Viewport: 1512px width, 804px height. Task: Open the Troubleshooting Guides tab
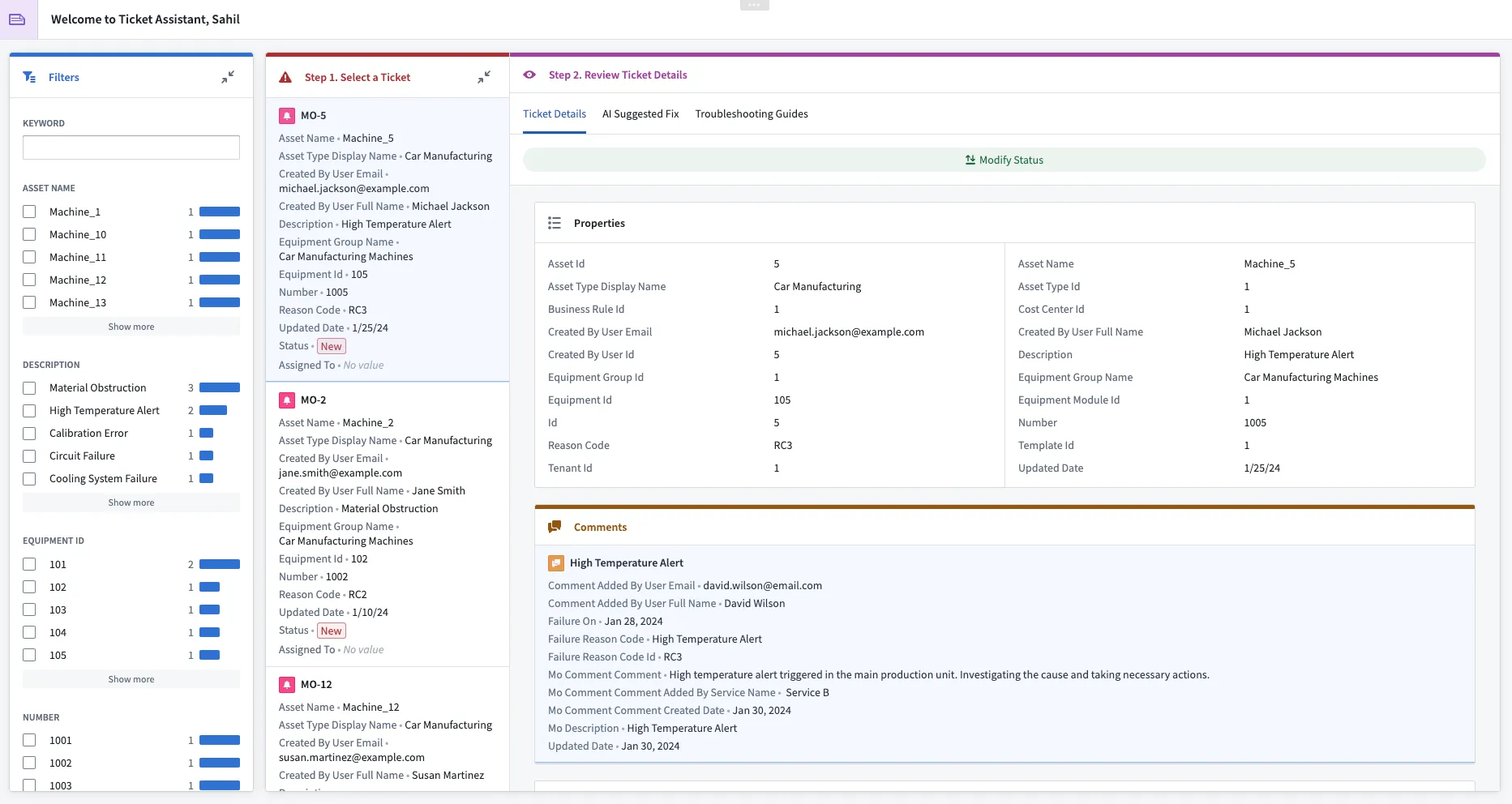752,114
